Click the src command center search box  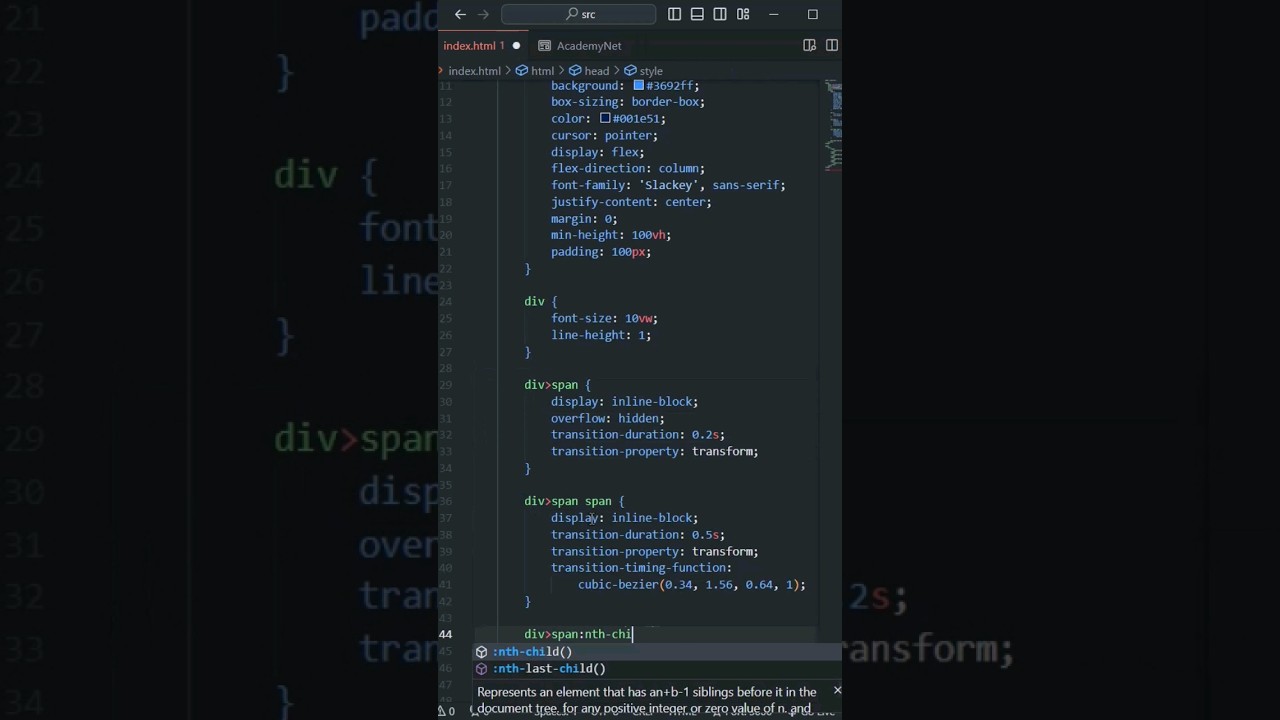point(579,14)
